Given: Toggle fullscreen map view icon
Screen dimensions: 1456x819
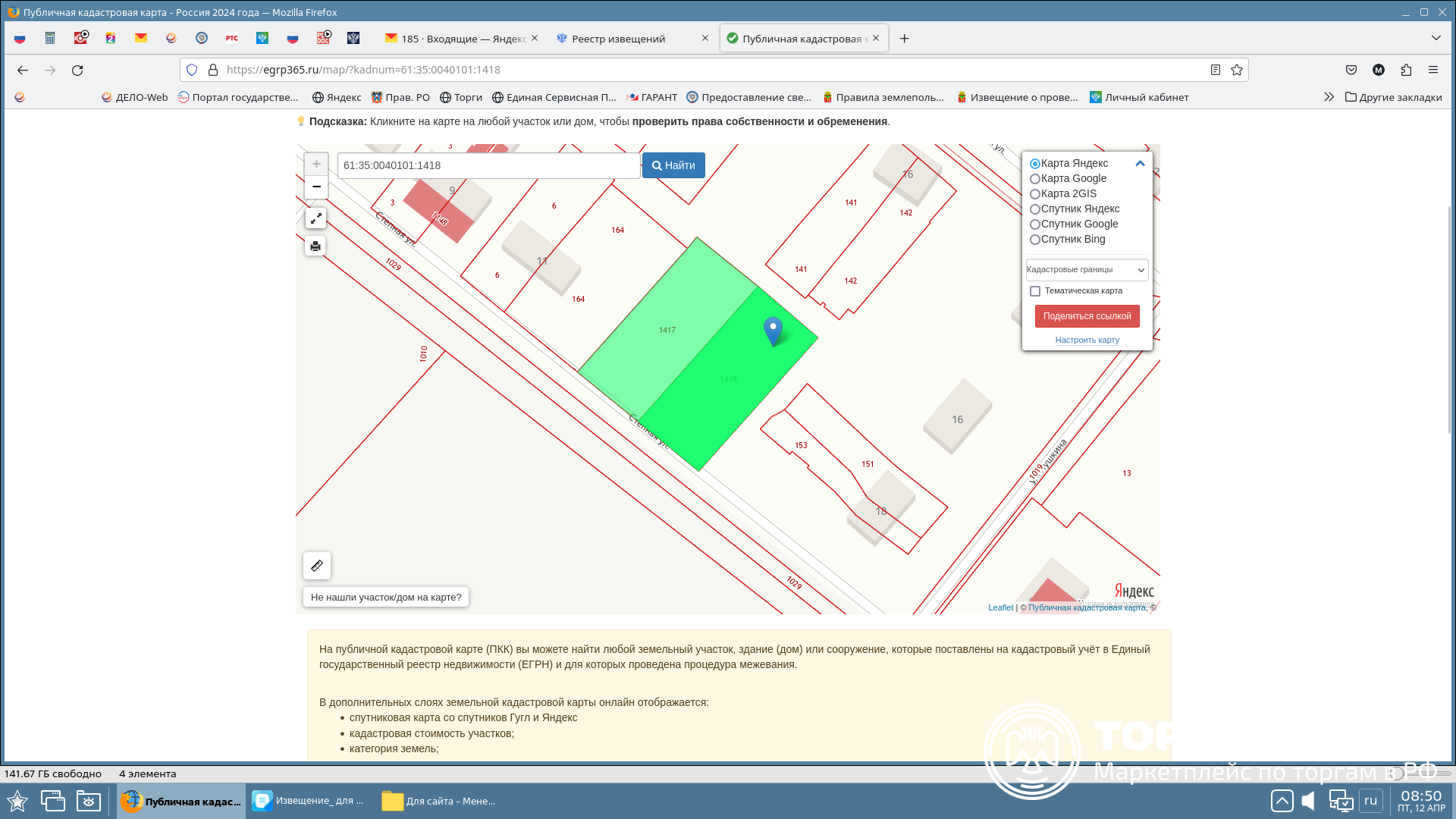Looking at the screenshot, I should tap(316, 218).
